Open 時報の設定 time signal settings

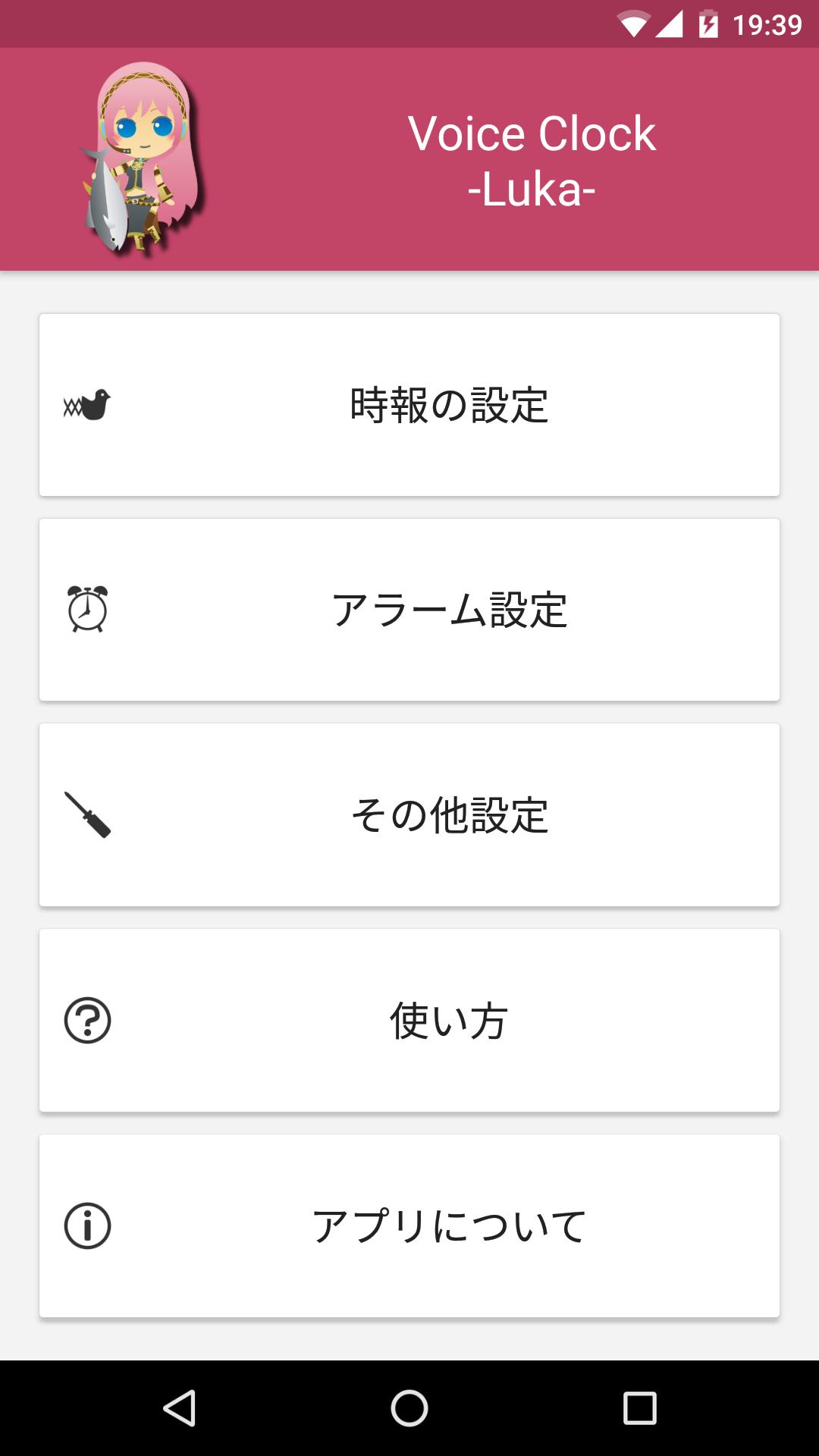click(x=409, y=405)
